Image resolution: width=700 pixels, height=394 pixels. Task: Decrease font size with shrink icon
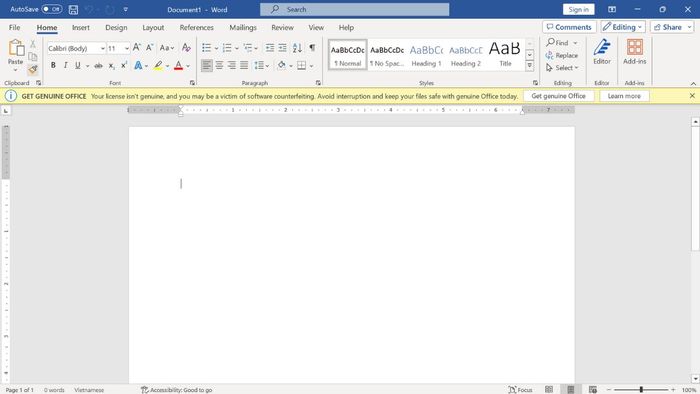click(150, 47)
